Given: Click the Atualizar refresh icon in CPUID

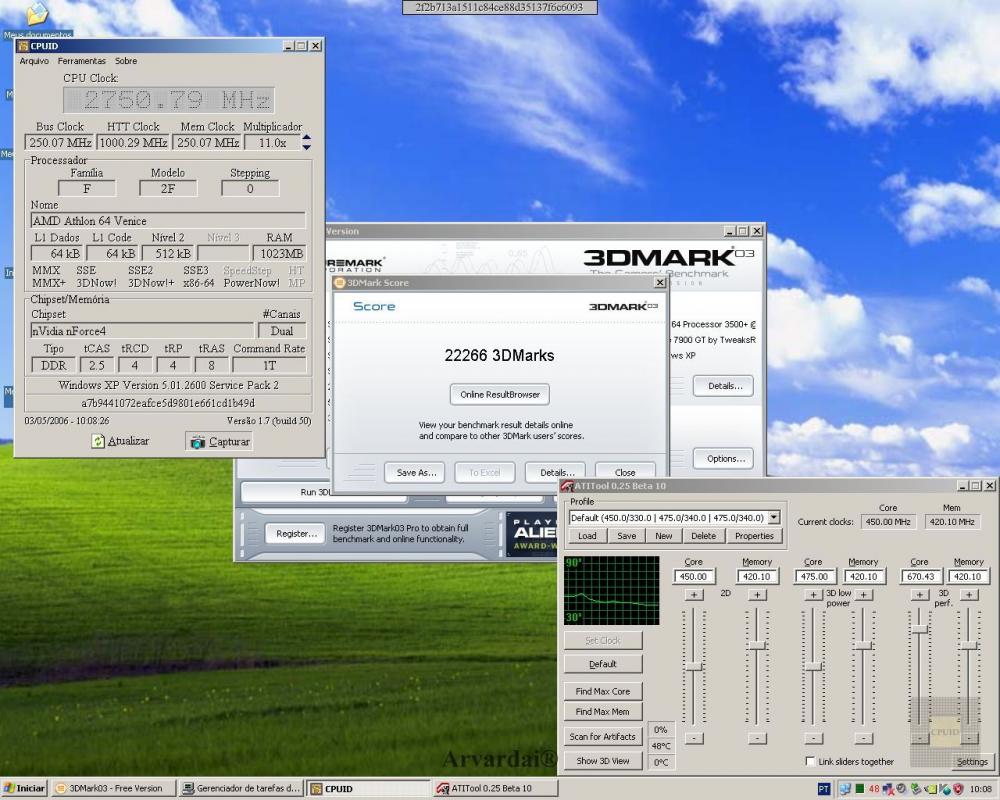Looking at the screenshot, I should (98, 441).
